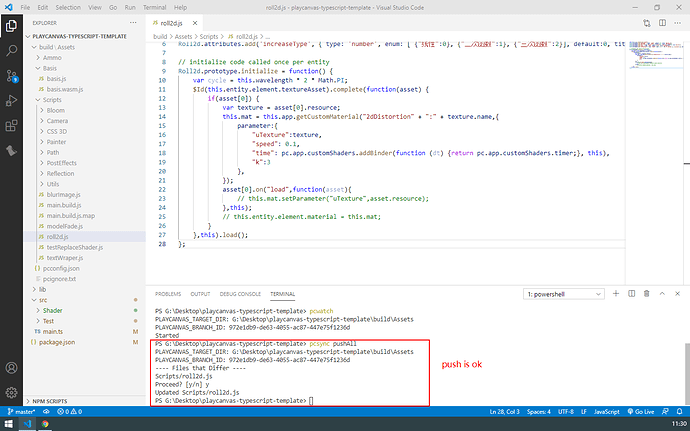The width and height of the screenshot is (690, 431).
Task: Open the notifications bell in status bar
Action: tap(679, 412)
